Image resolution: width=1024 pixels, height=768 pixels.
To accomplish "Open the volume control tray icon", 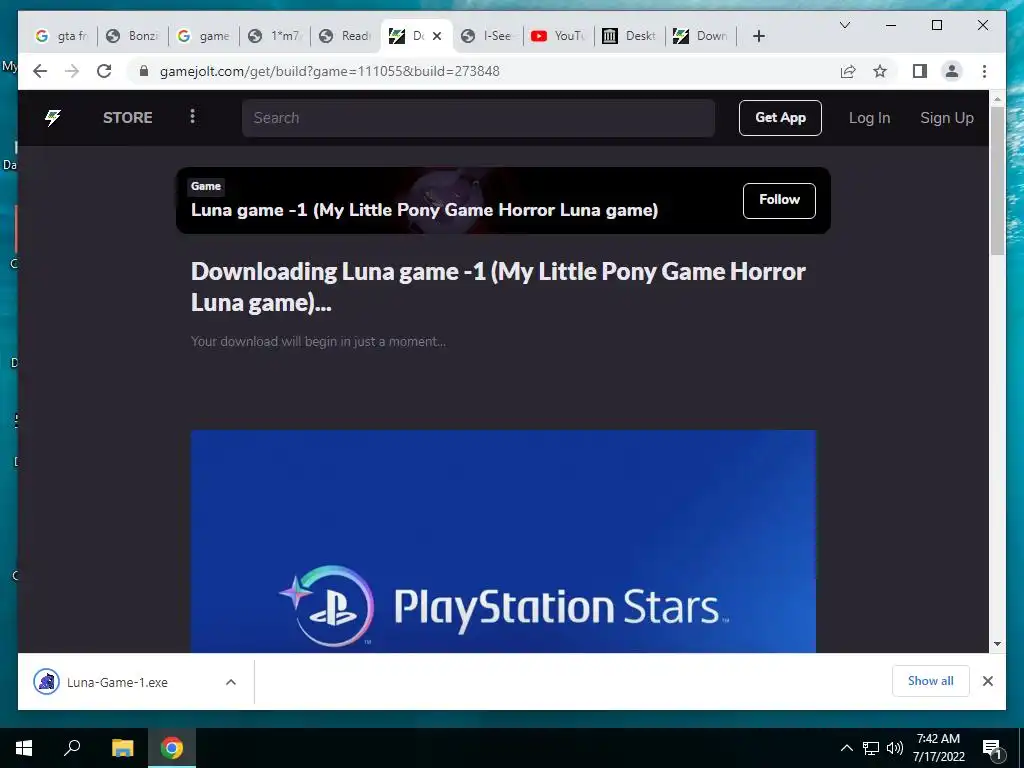I will click(895, 748).
